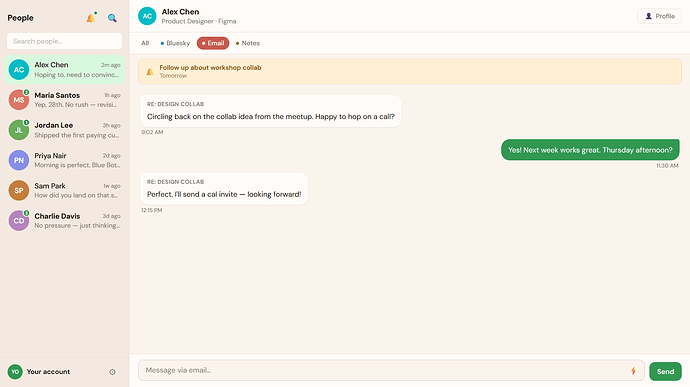Click the 11:30 AM timestamp

668,166
